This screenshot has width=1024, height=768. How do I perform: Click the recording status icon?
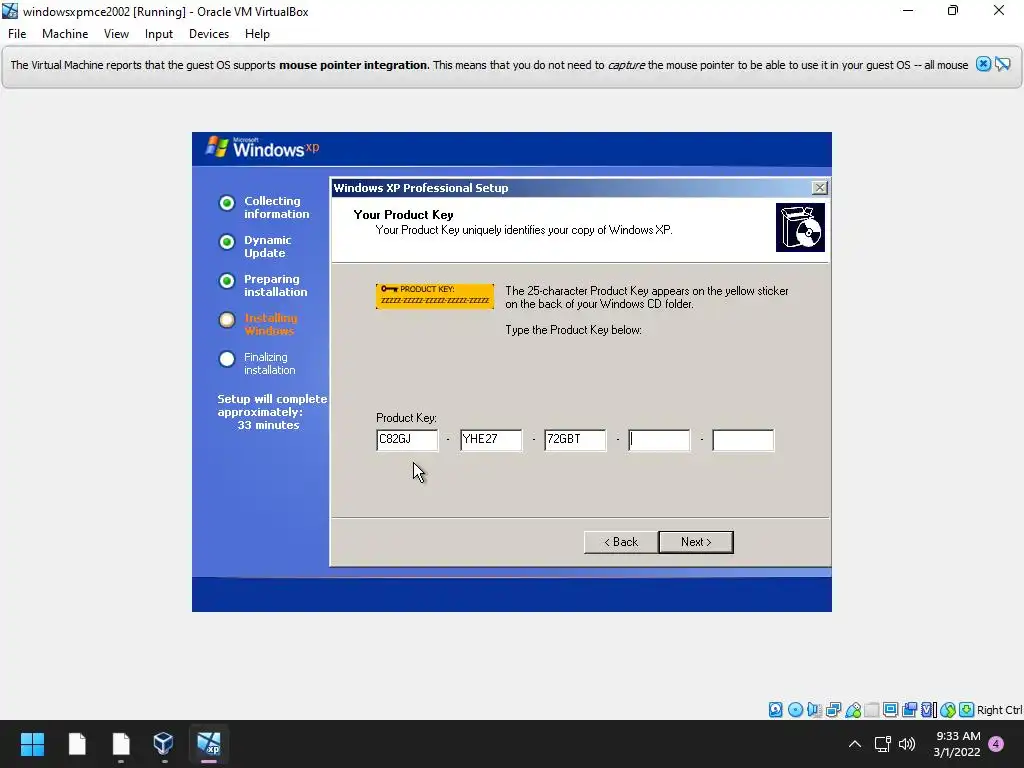click(909, 709)
